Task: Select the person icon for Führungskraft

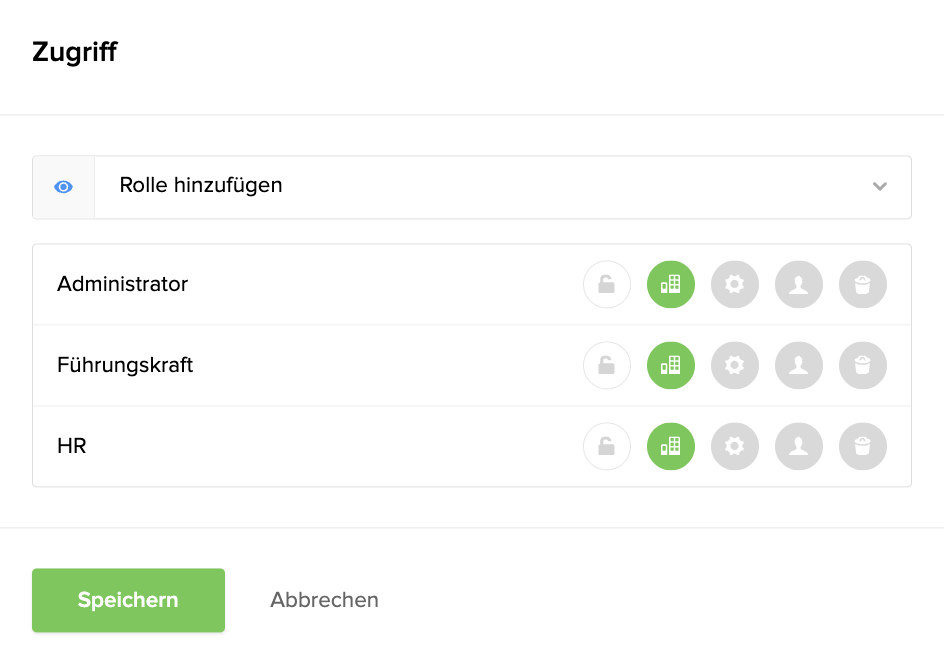Action: pos(799,365)
